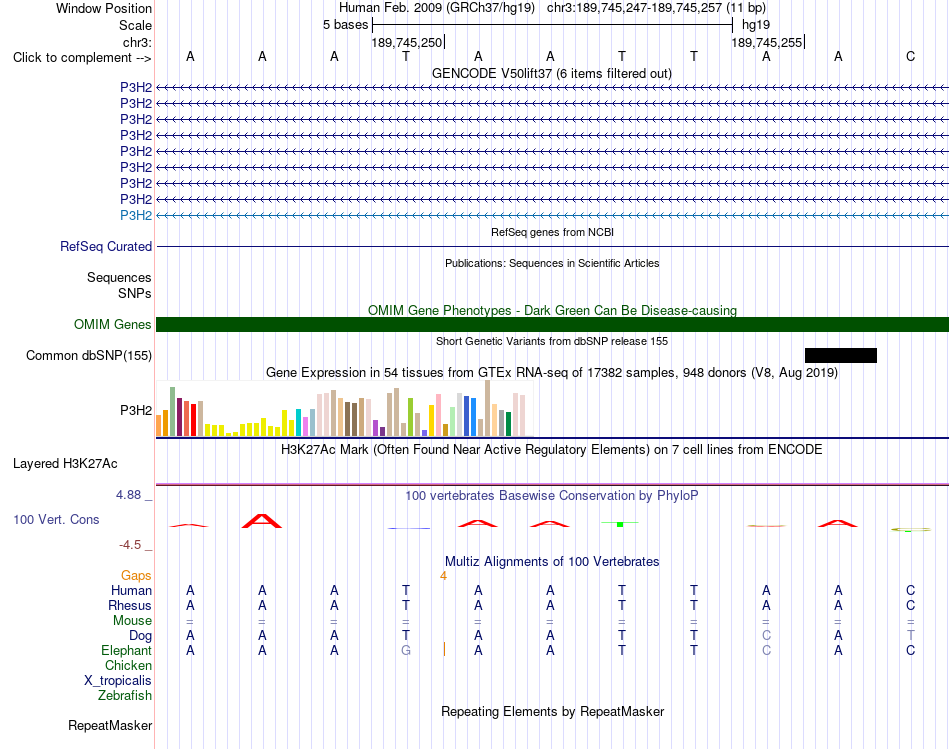The height and width of the screenshot is (749, 950).
Task: Click the Zebrafish alignment row label
Action: [x=125, y=695]
